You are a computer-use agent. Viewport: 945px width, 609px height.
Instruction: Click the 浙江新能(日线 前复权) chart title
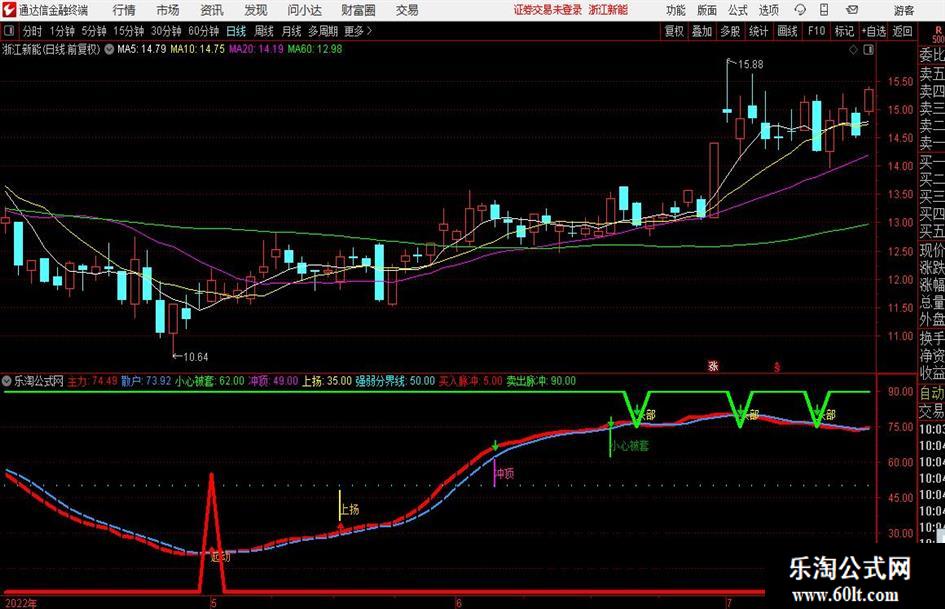coord(51,49)
